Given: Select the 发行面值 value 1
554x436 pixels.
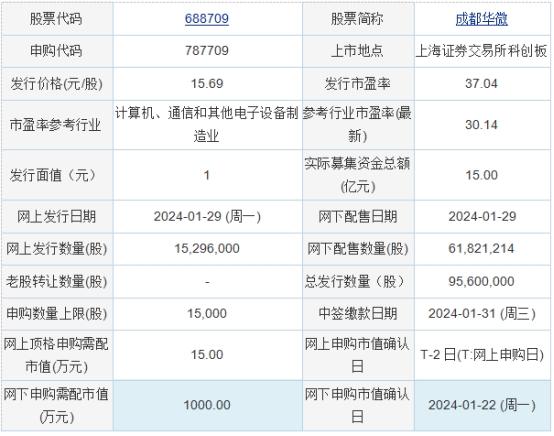Looking at the screenshot, I should [x=207, y=175].
